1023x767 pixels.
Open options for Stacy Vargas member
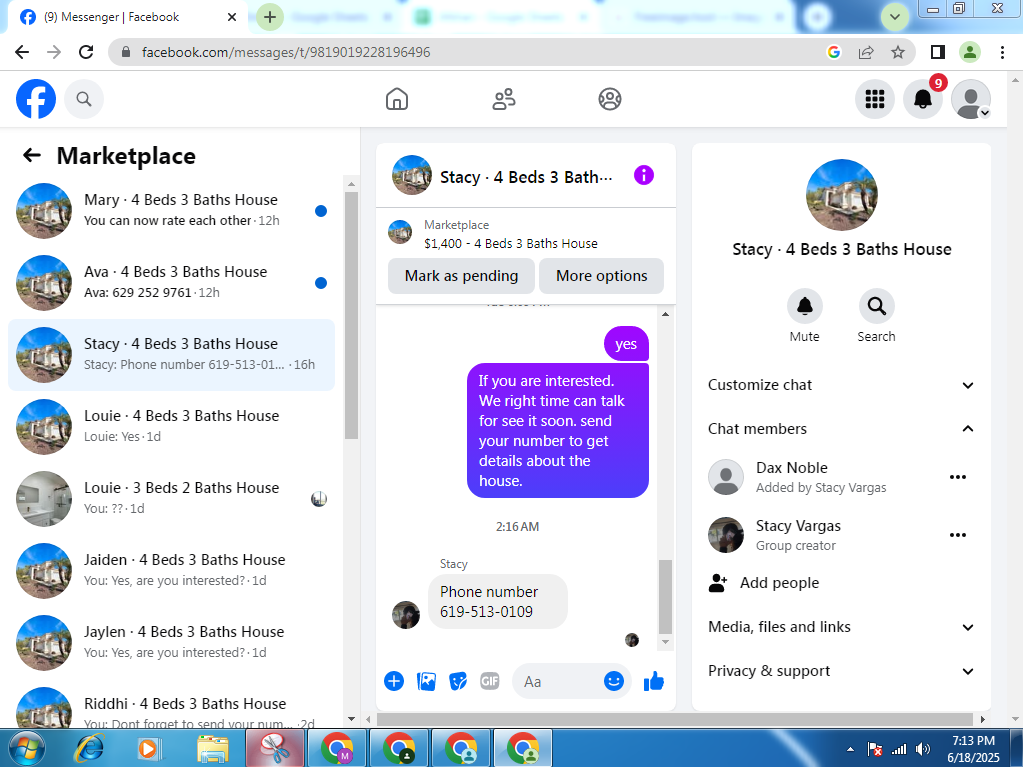click(x=958, y=535)
